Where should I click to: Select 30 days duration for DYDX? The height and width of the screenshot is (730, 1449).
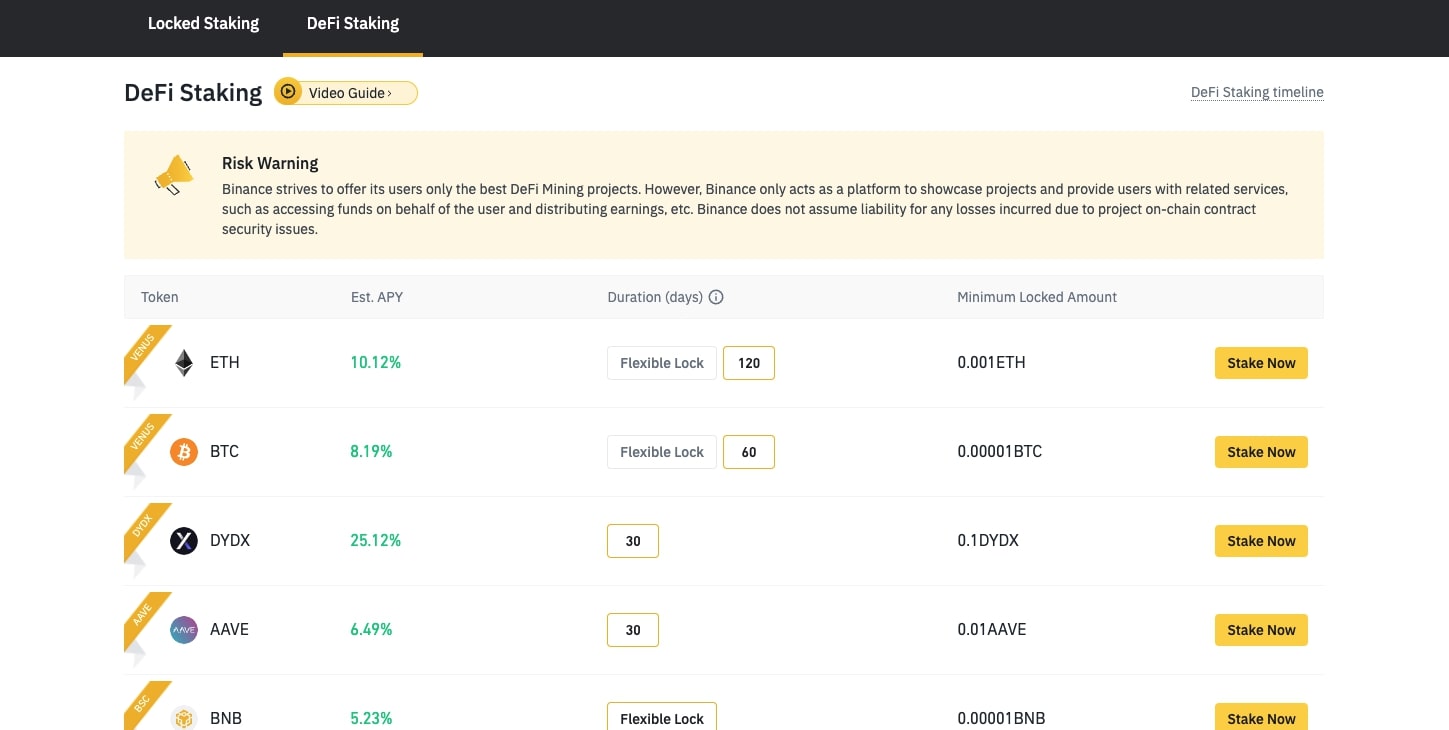pos(633,541)
